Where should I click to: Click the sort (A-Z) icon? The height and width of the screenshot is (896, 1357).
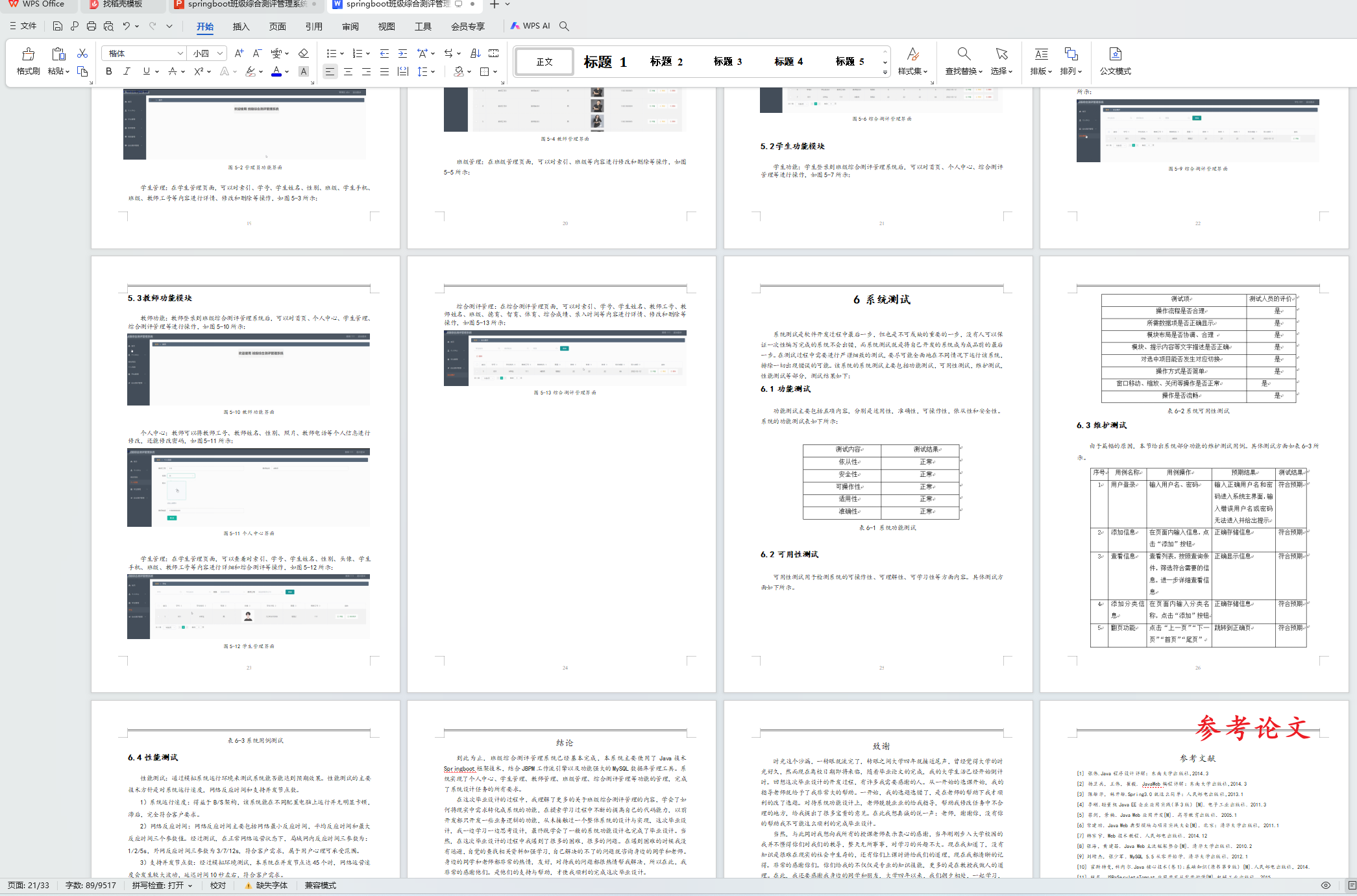point(475,53)
